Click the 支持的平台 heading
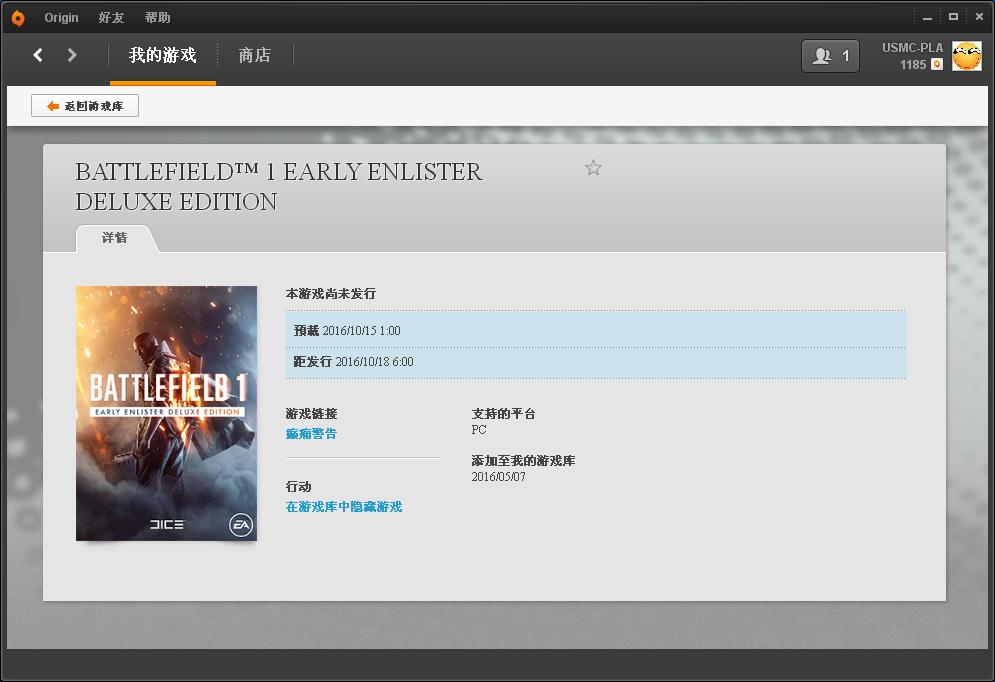Image resolution: width=995 pixels, height=682 pixels. (x=503, y=414)
